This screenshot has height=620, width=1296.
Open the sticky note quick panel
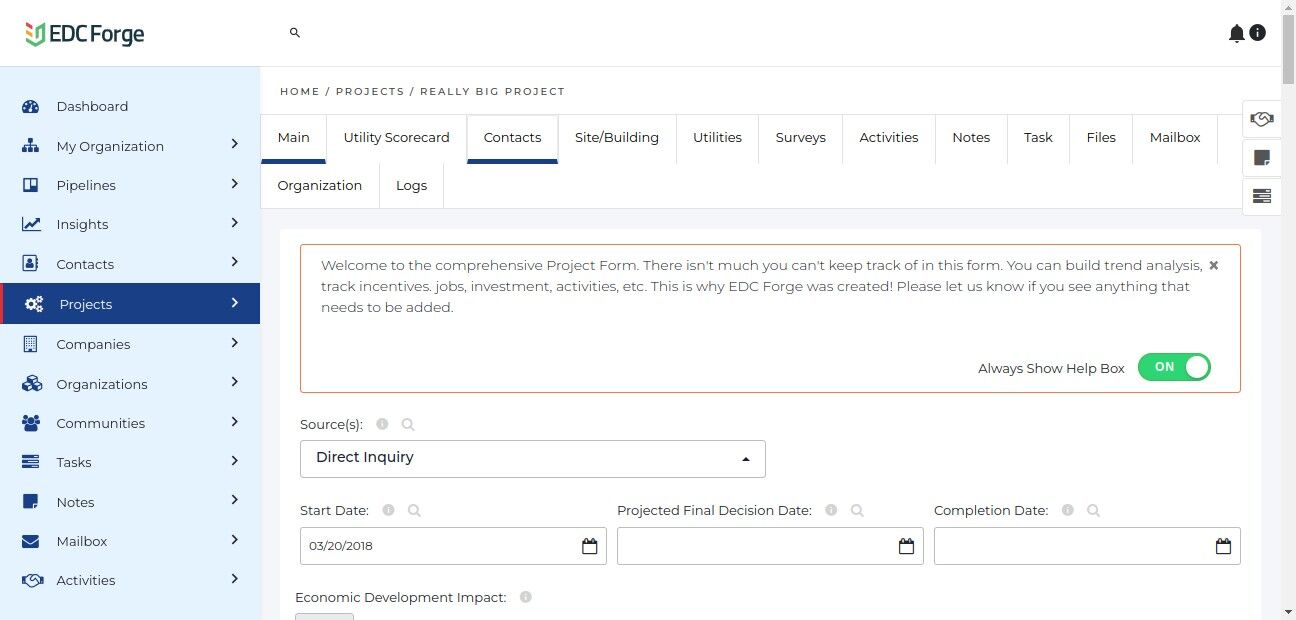click(1261, 158)
